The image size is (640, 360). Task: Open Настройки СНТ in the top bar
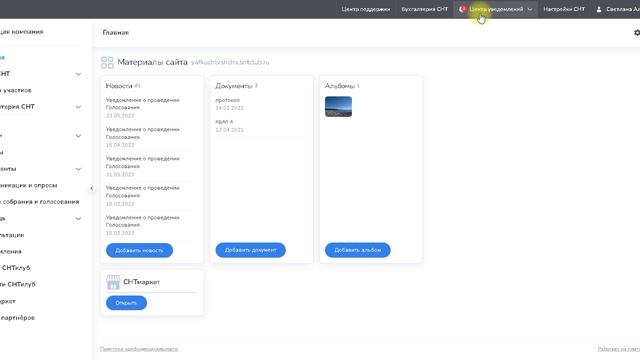point(564,9)
